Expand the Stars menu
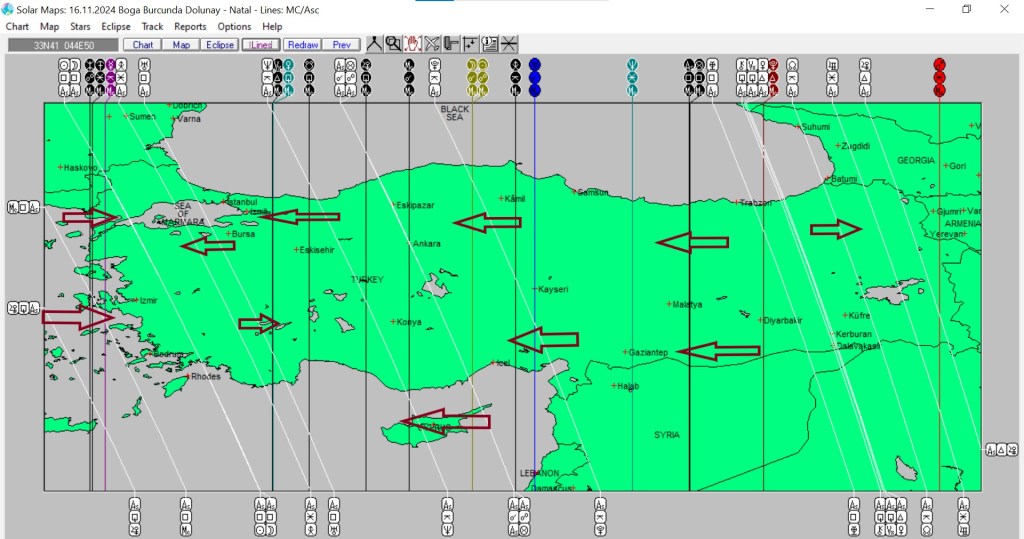This screenshot has width=1024, height=539. click(x=80, y=26)
